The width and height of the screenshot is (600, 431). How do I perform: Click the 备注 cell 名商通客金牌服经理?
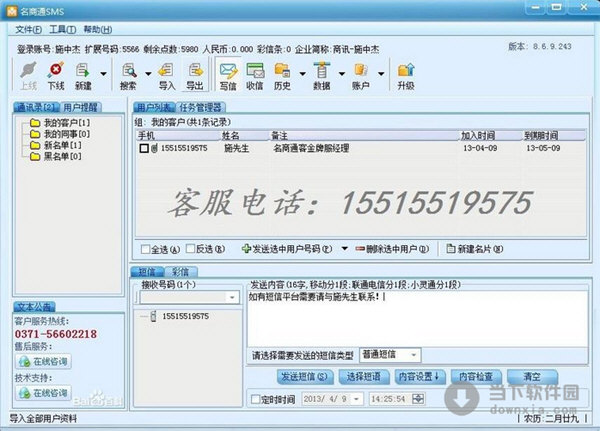tap(311, 148)
